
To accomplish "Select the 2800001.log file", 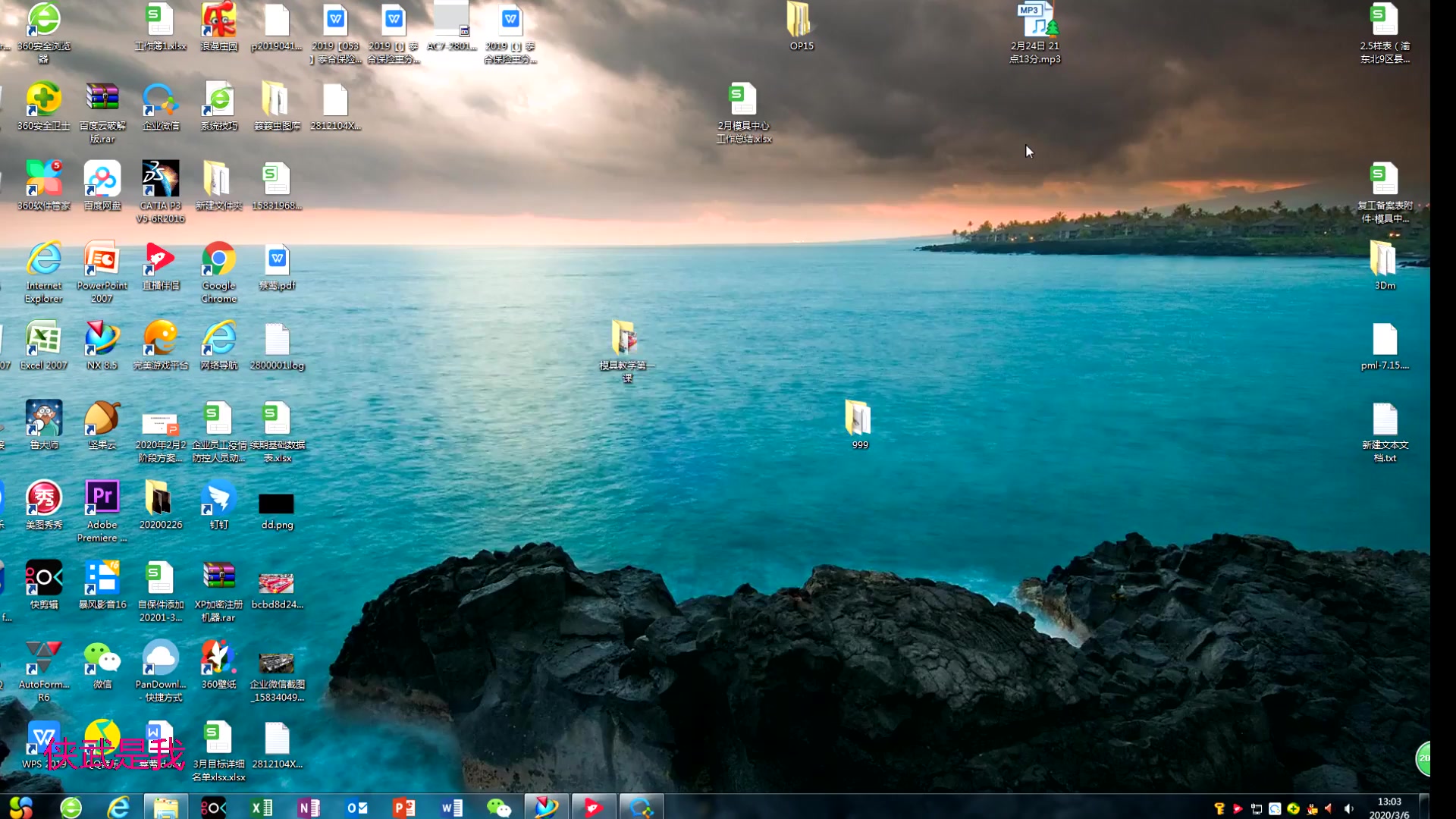I will coord(278,346).
